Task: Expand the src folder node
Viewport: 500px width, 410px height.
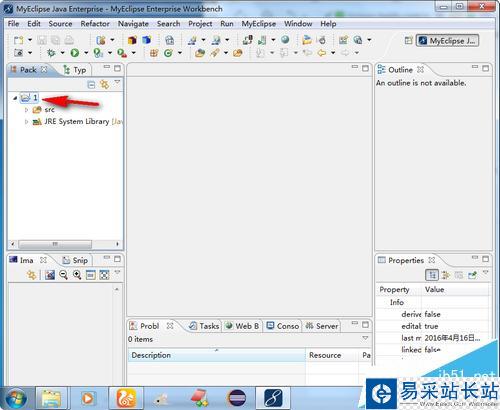Action: [x=26, y=110]
